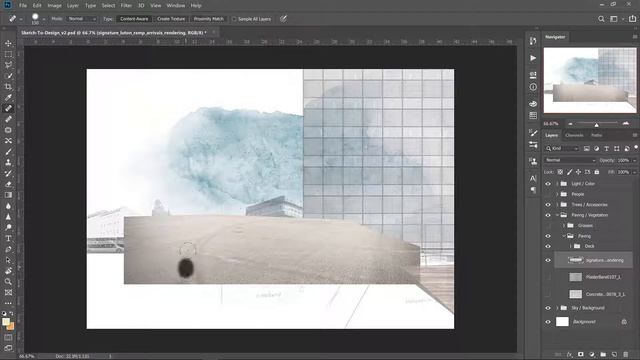Expand the People group
The height and width of the screenshot is (360, 640).
557,194
